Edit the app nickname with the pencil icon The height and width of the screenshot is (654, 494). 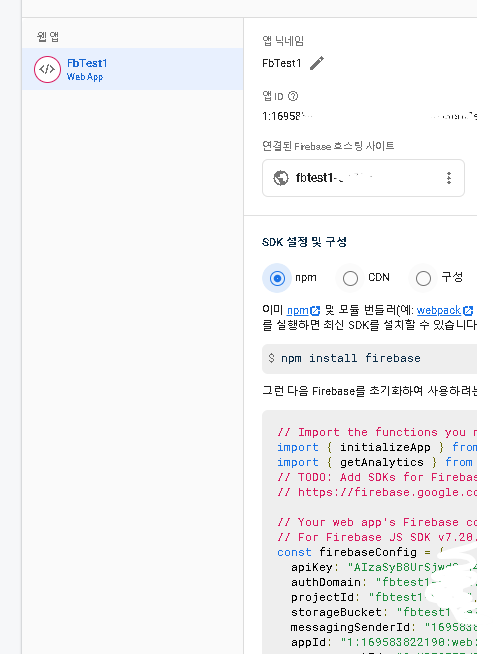(x=317, y=63)
